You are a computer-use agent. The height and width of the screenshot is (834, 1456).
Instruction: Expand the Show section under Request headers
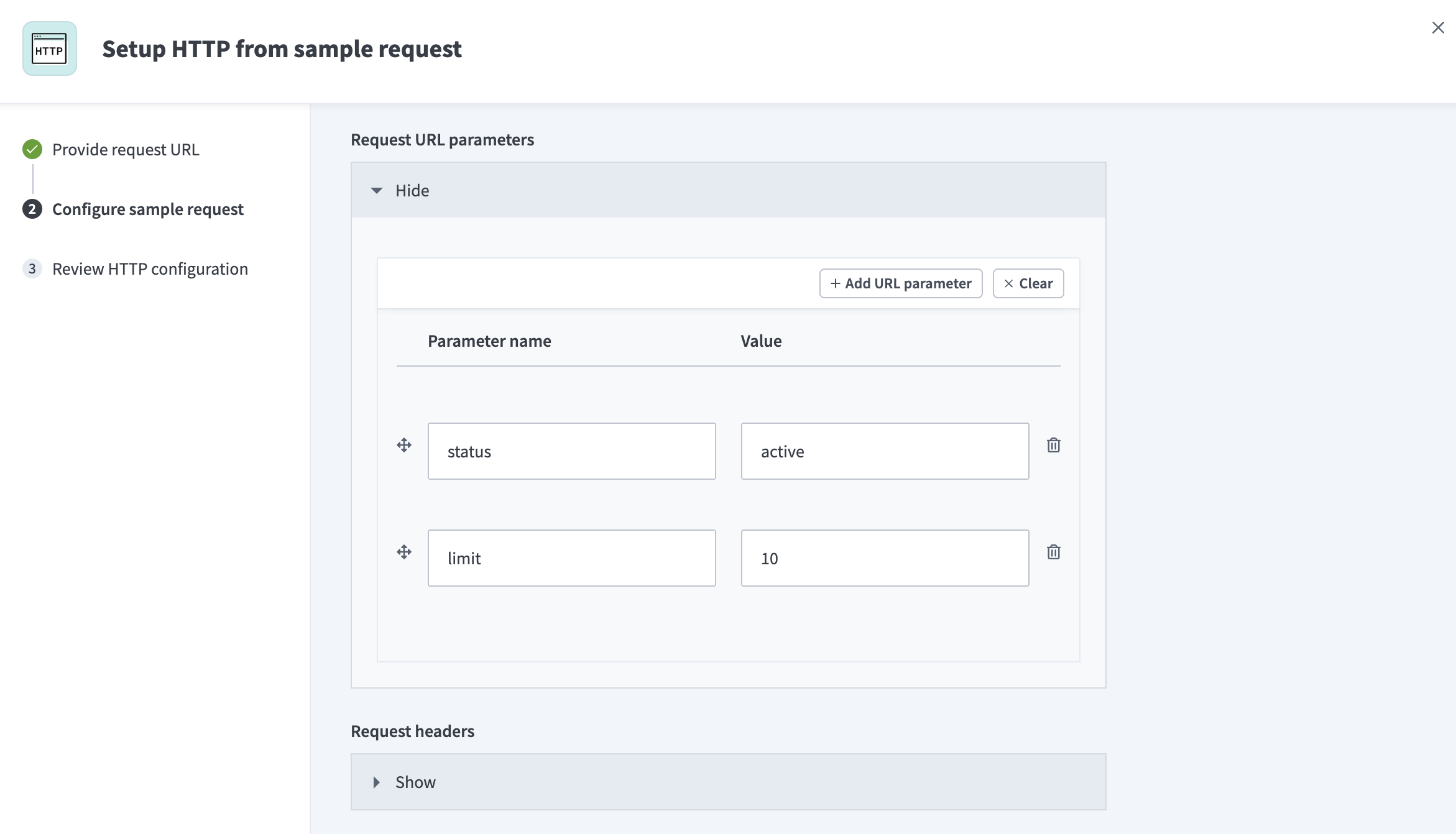414,782
